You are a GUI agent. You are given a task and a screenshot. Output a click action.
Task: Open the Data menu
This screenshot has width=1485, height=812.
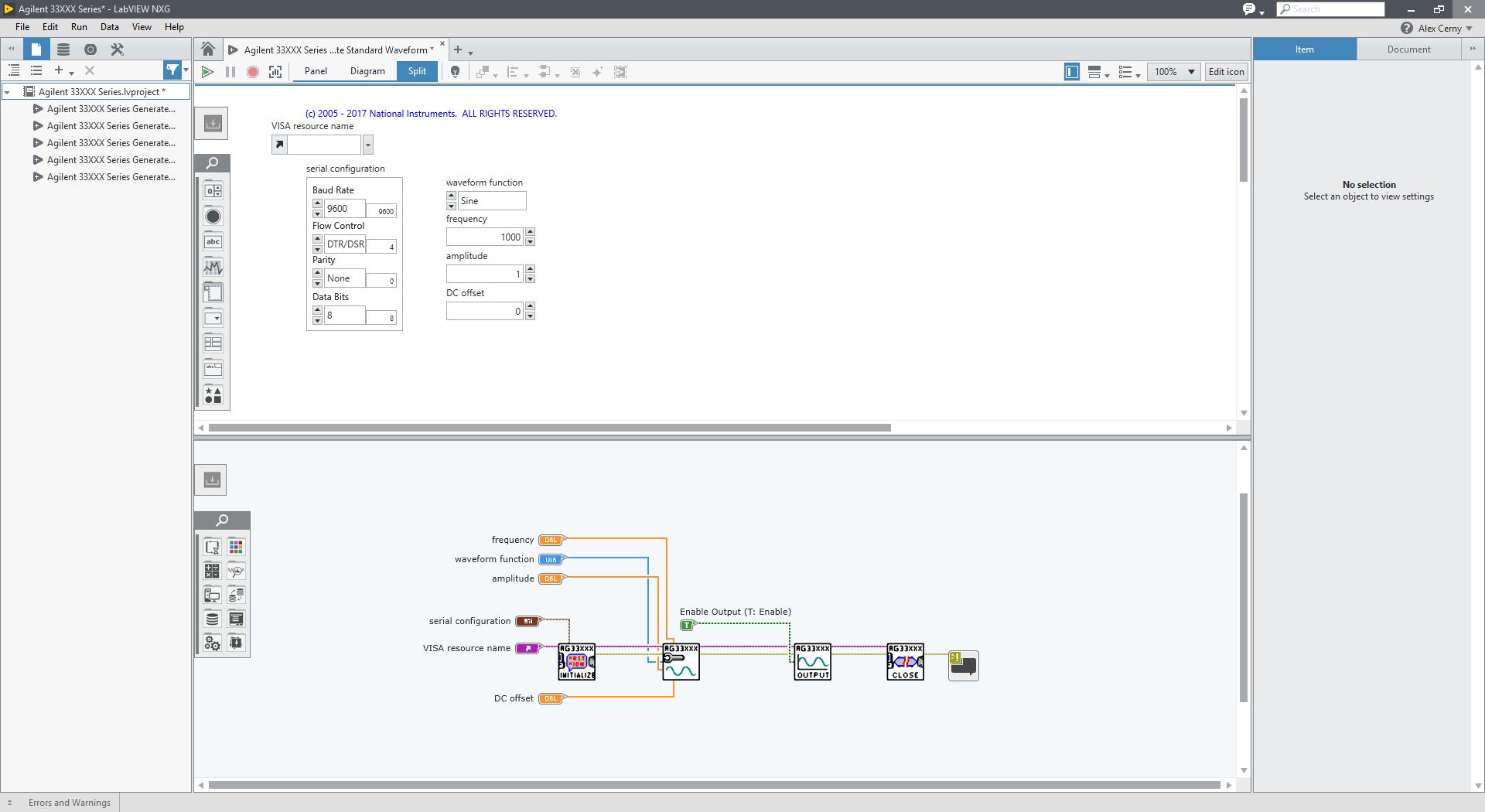[x=109, y=27]
